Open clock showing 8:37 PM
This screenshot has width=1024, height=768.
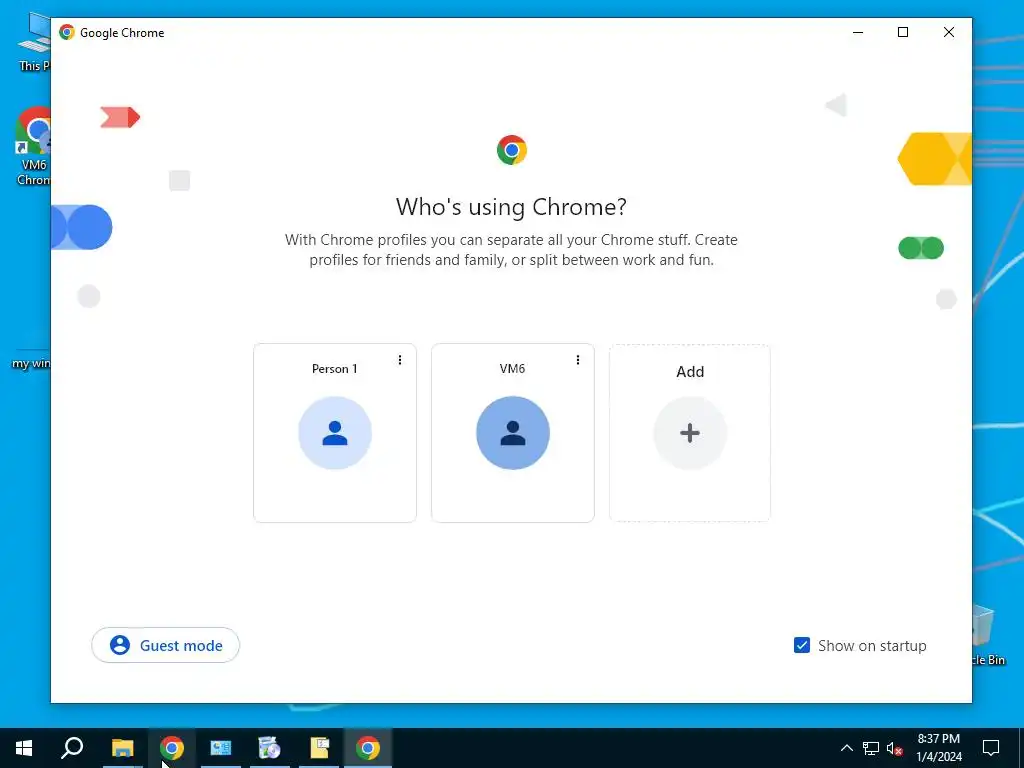(939, 748)
